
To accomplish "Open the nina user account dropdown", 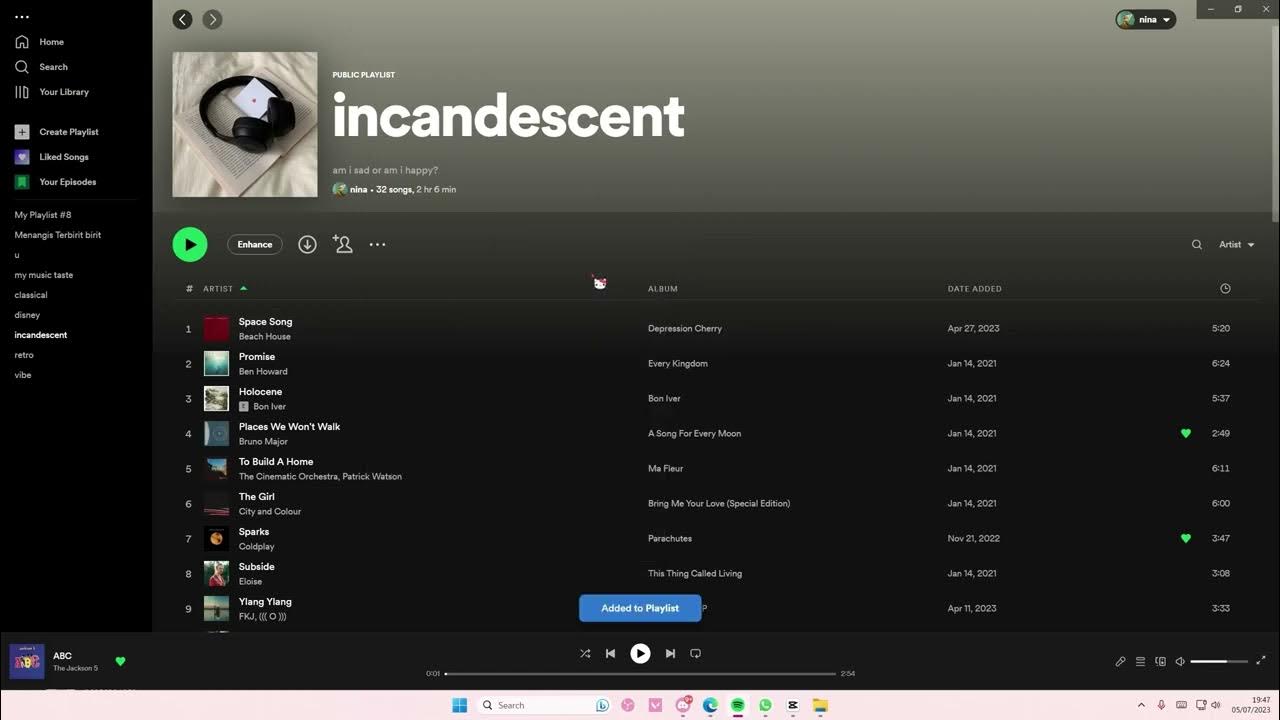I will 1145,19.
